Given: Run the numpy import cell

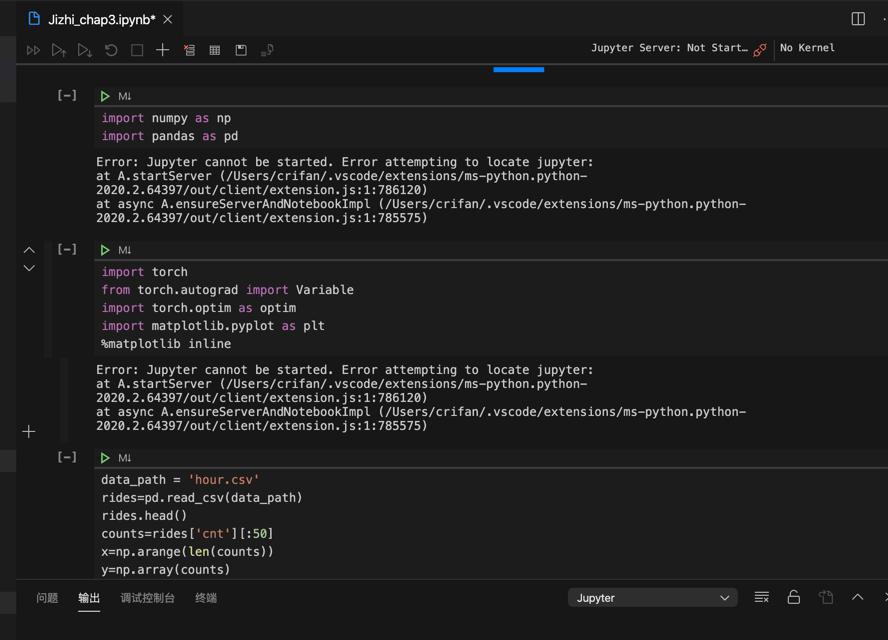Looking at the screenshot, I should pos(105,96).
